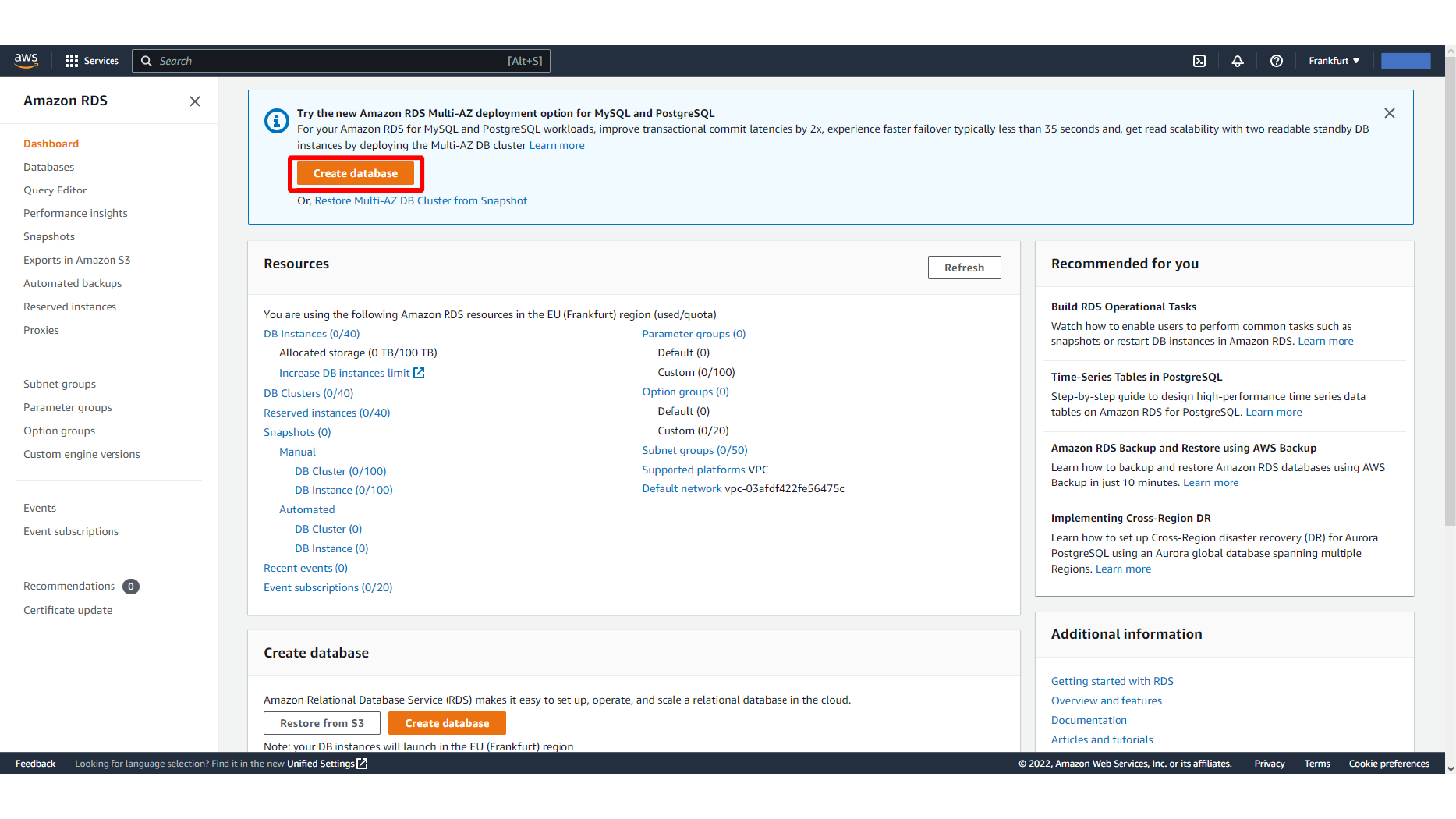Open Performance insights in sidebar
Image resolution: width=1456 pixels, height=819 pixels.
[76, 214]
